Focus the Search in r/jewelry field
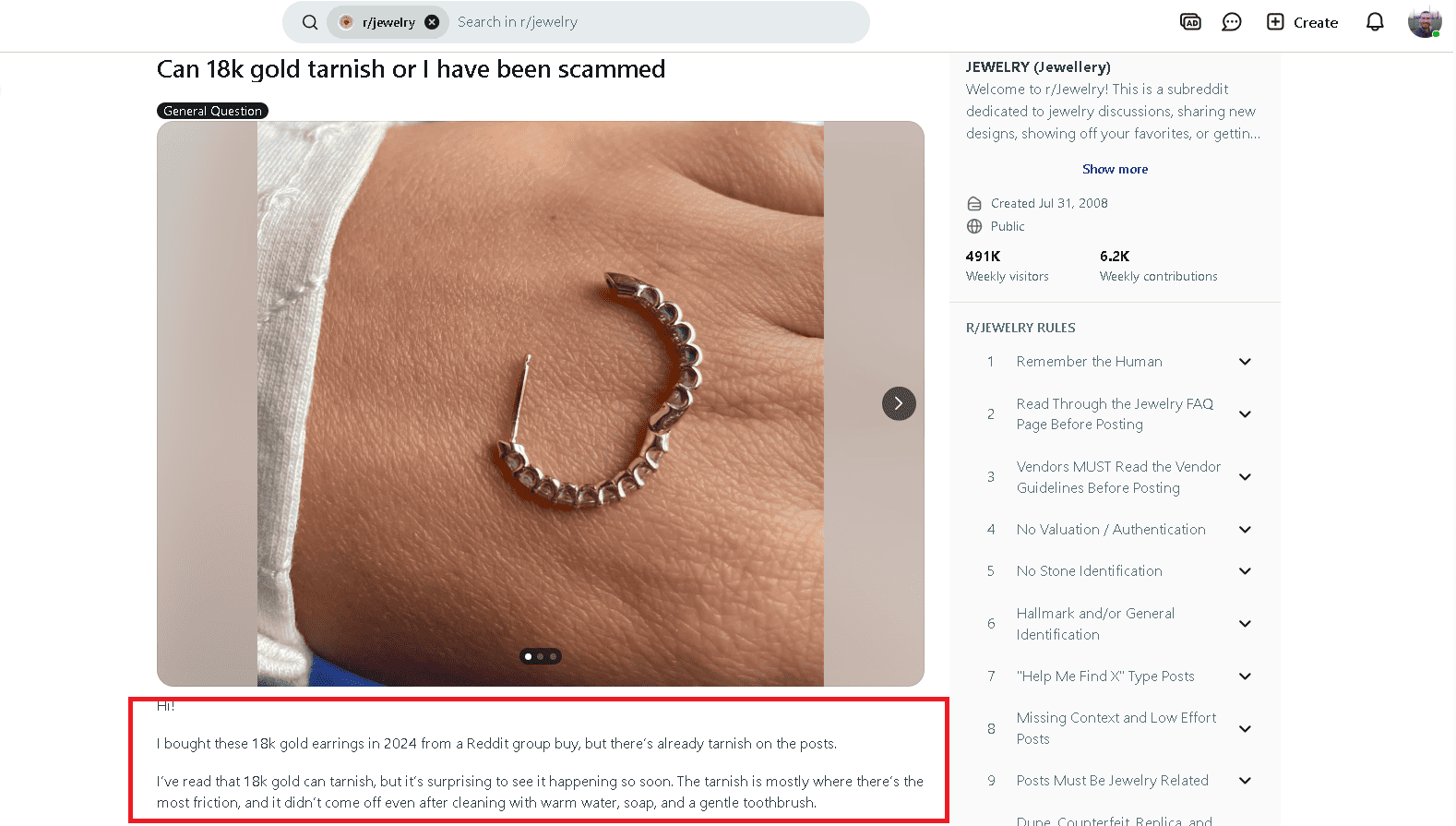This screenshot has width=1456, height=826. tap(657, 22)
